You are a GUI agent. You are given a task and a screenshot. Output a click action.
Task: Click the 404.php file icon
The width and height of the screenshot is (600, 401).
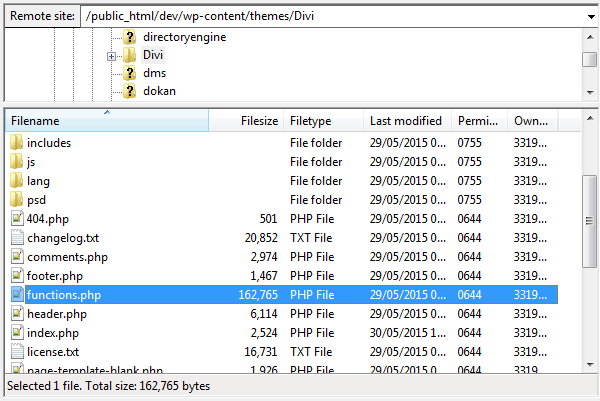point(17,218)
